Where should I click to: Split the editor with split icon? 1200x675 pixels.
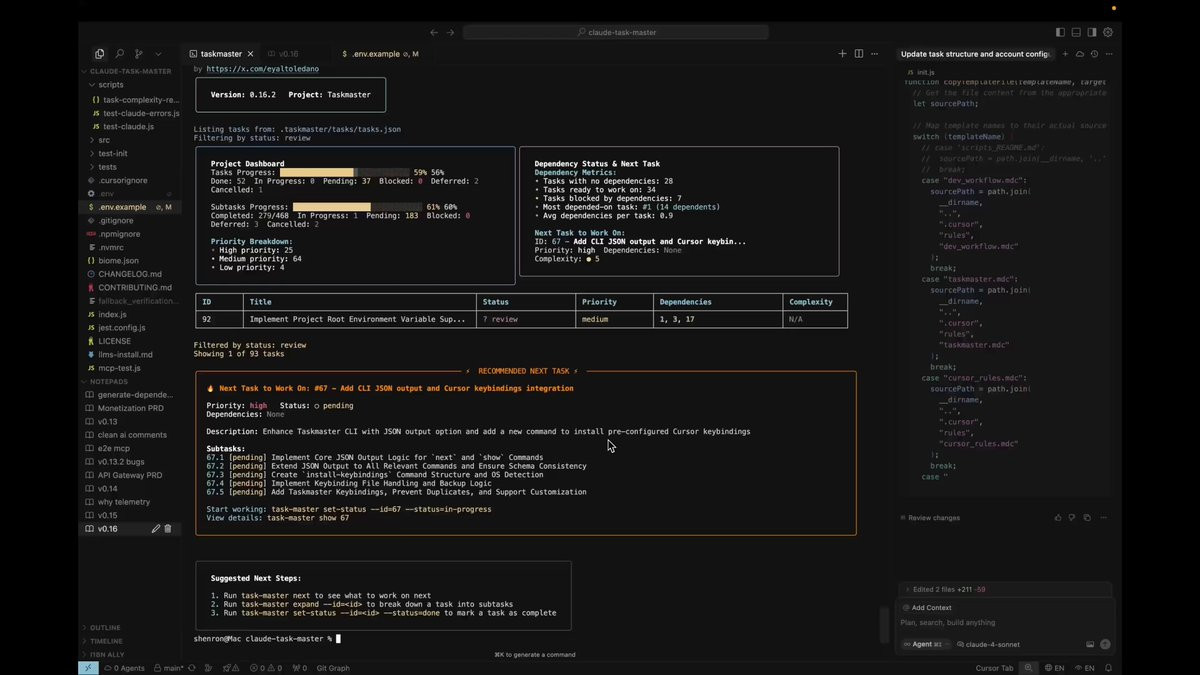859,54
